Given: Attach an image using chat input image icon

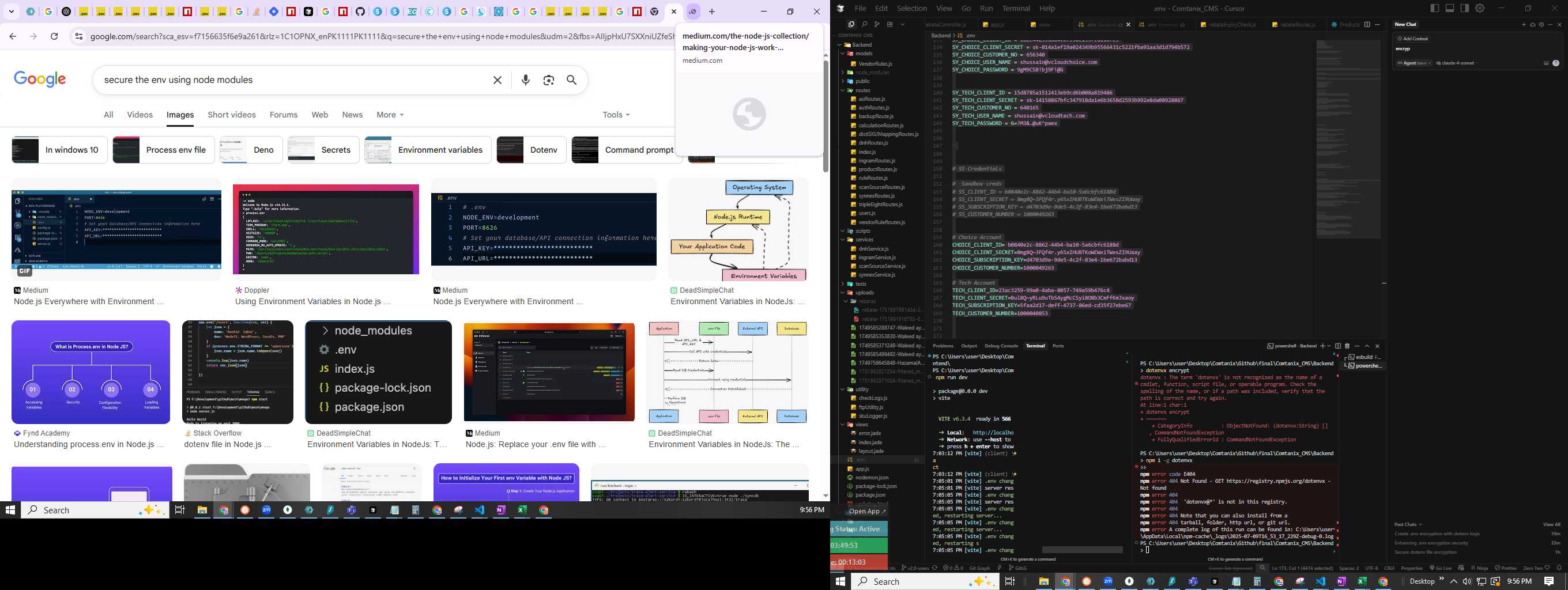Looking at the screenshot, I should [x=1546, y=63].
